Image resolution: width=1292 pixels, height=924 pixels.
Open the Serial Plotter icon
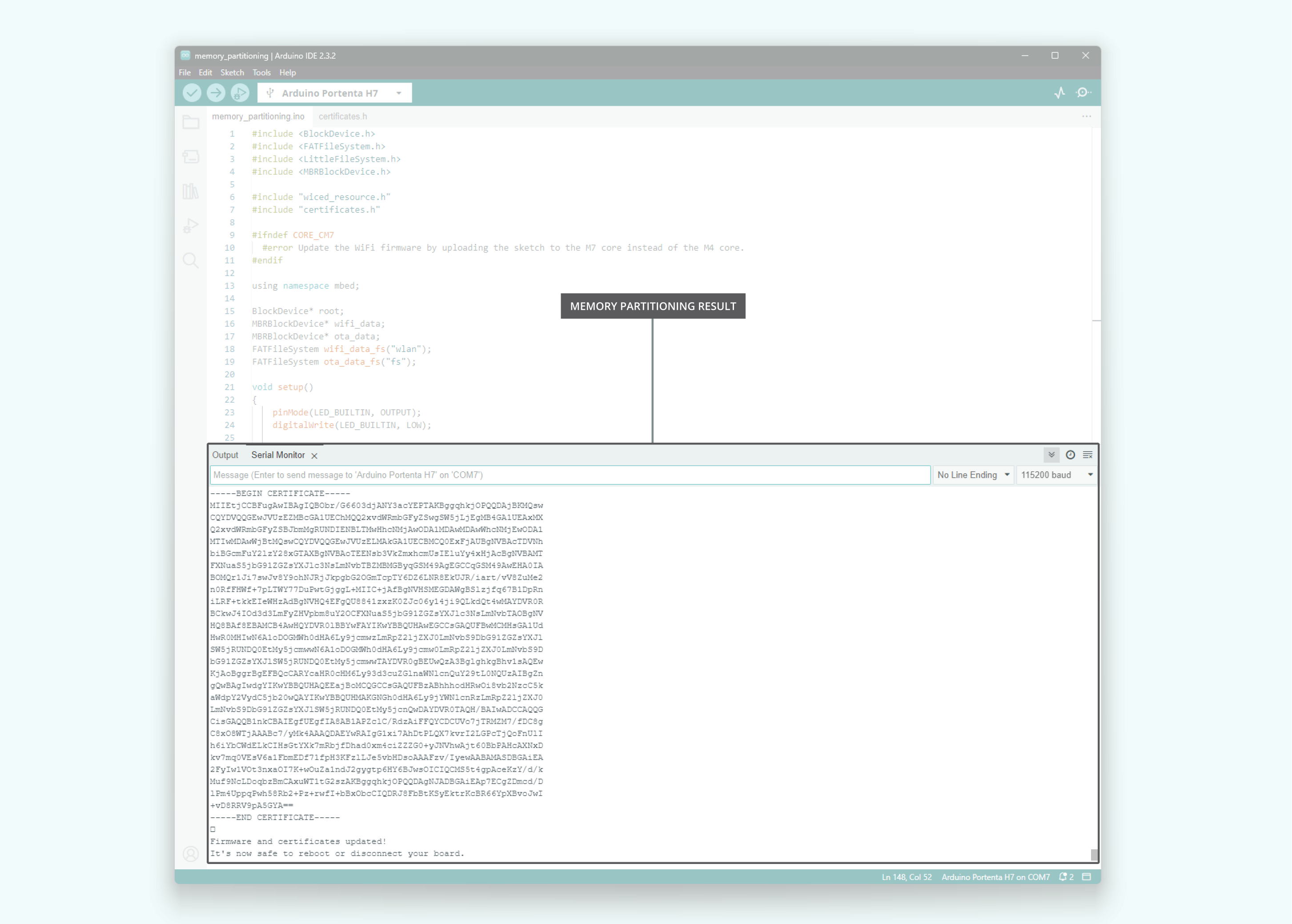(1059, 93)
